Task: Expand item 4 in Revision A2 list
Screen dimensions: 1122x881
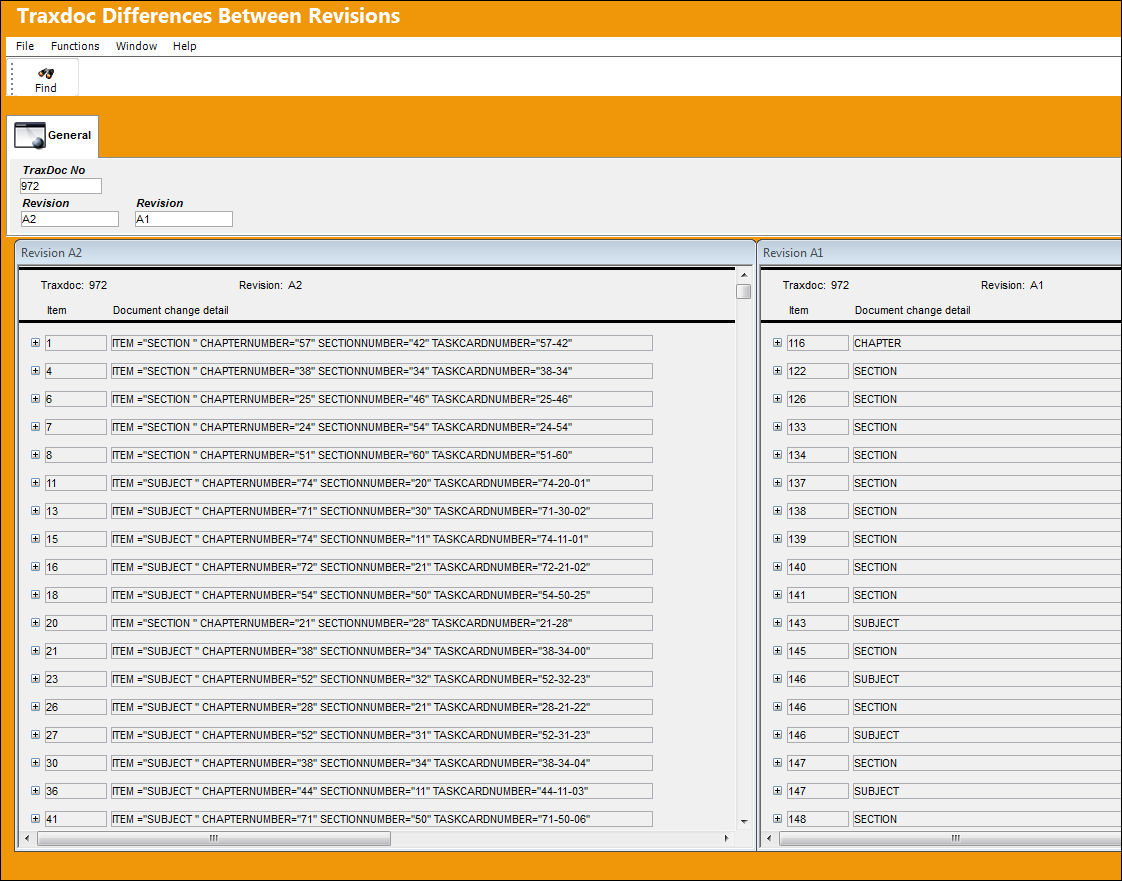Action: click(35, 371)
